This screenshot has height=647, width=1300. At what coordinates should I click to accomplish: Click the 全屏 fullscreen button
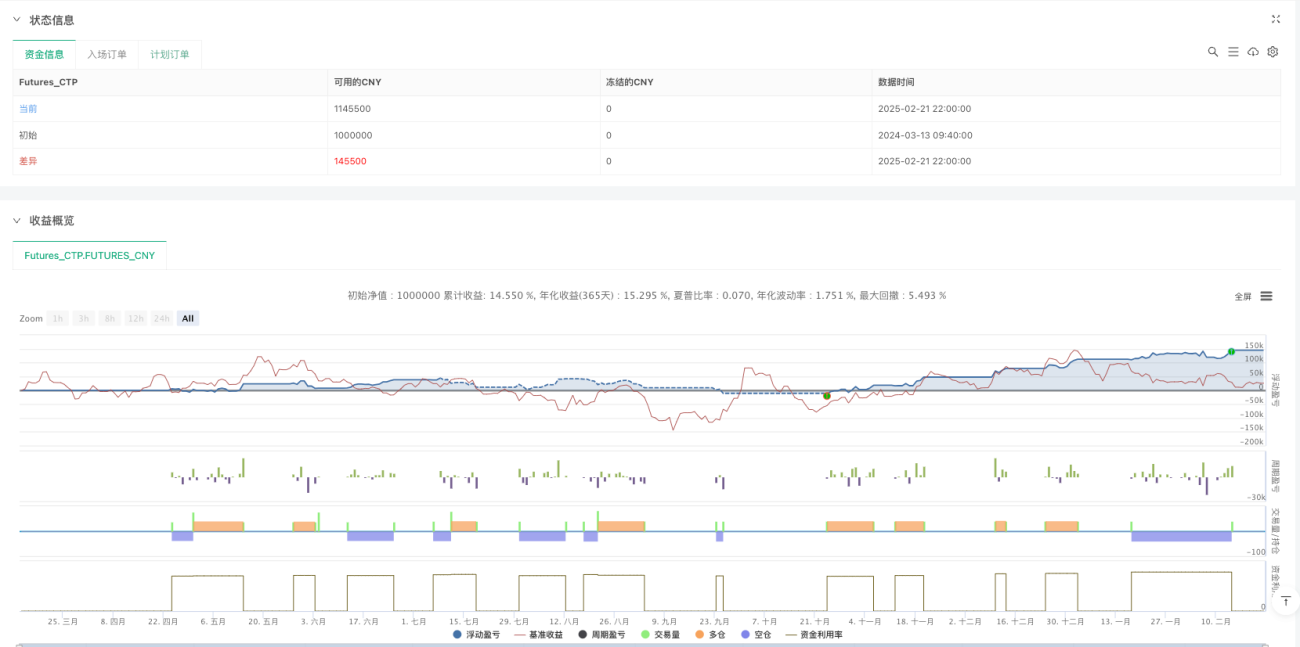point(1243,296)
